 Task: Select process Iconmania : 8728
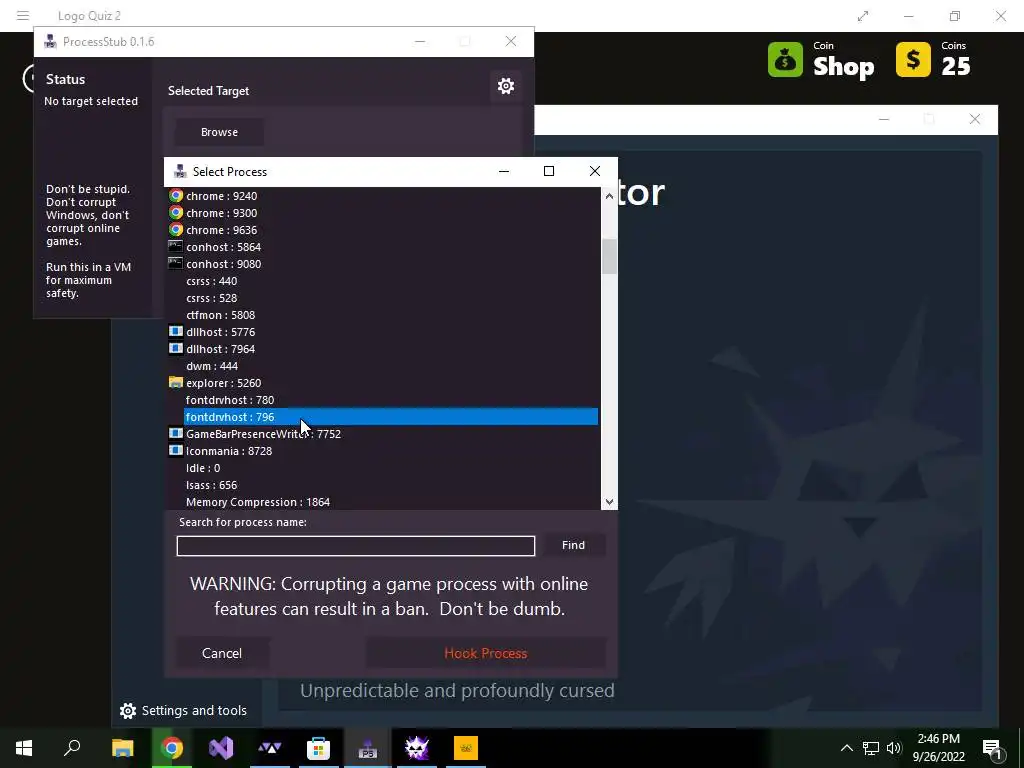(x=229, y=451)
